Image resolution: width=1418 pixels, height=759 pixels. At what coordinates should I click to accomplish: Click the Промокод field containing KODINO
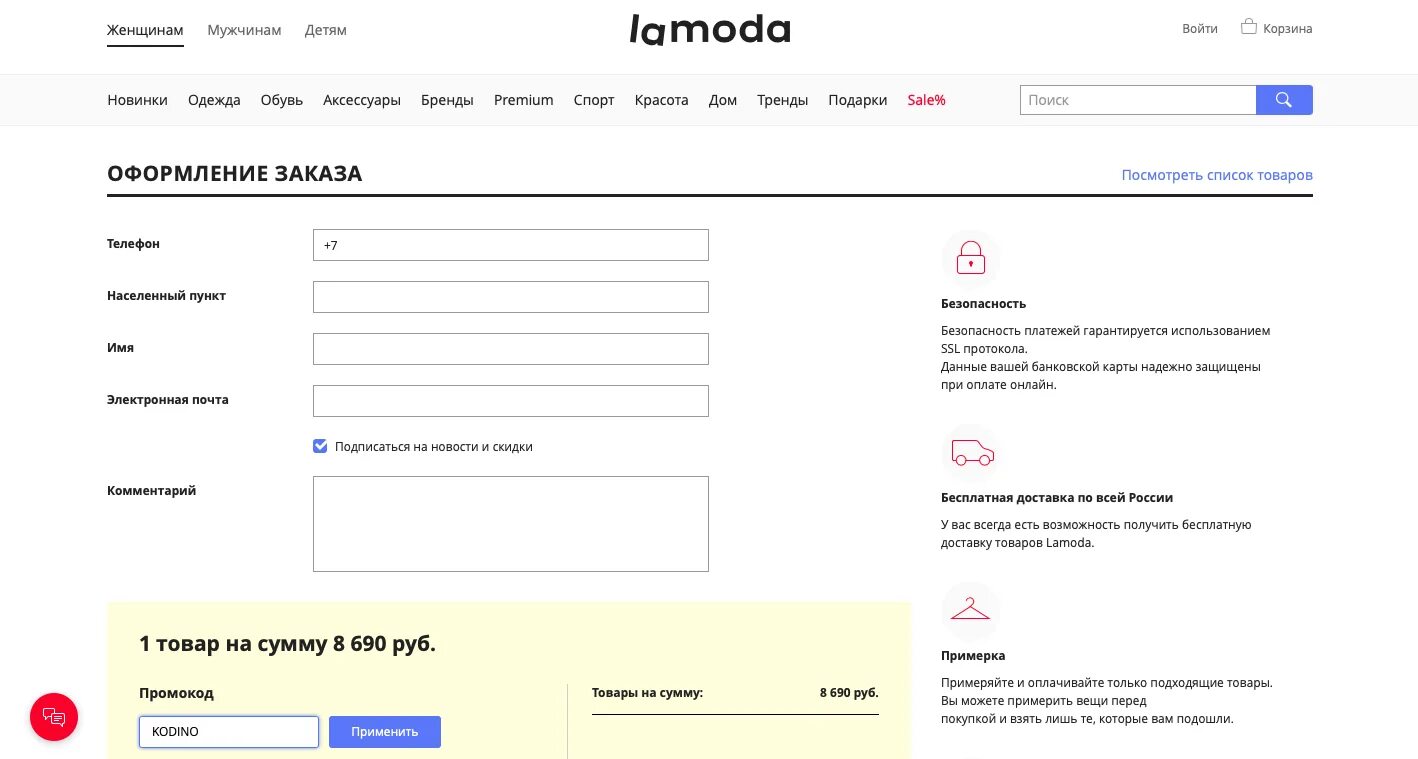click(x=229, y=732)
